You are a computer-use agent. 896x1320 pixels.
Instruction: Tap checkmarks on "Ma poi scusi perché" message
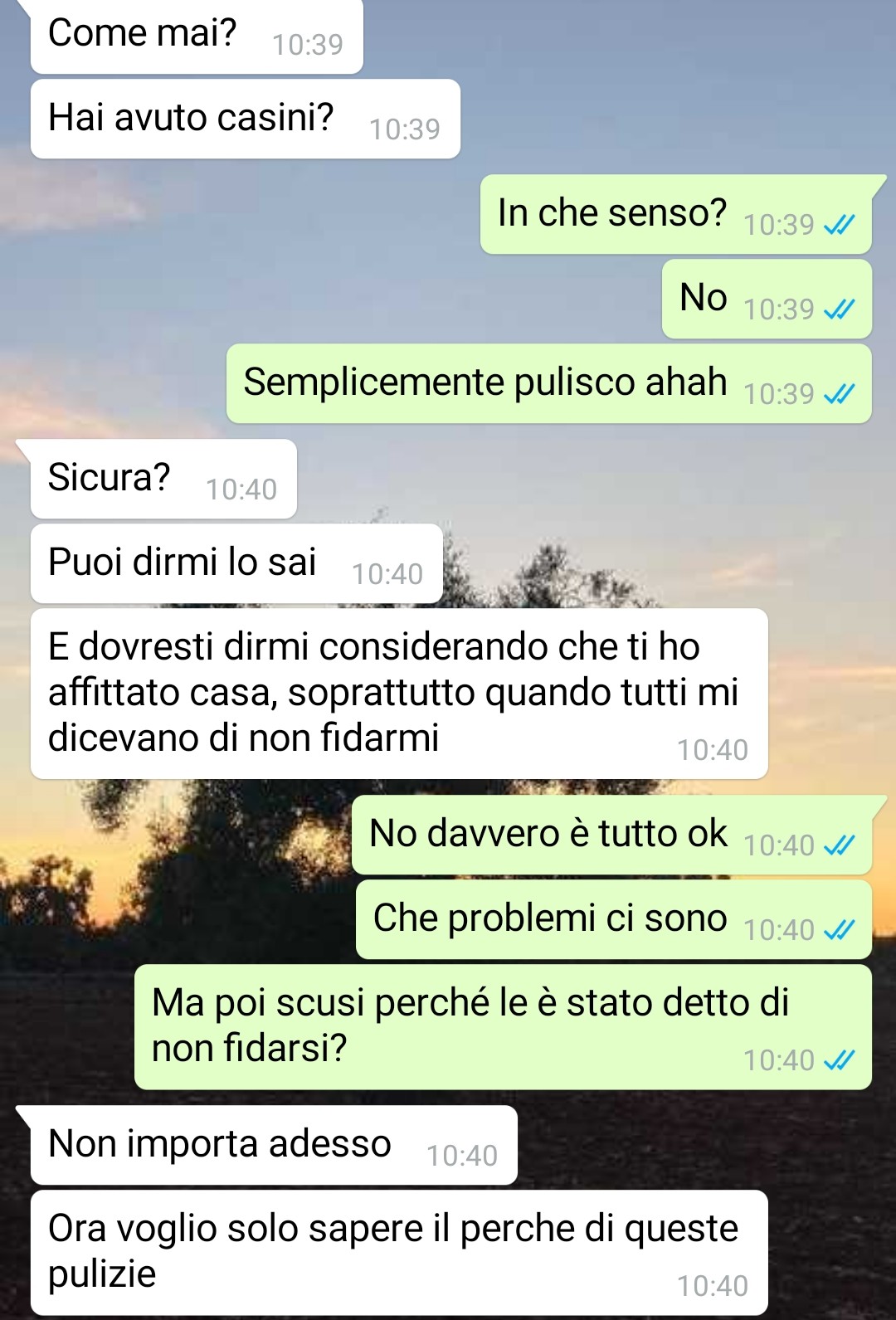tap(839, 1060)
